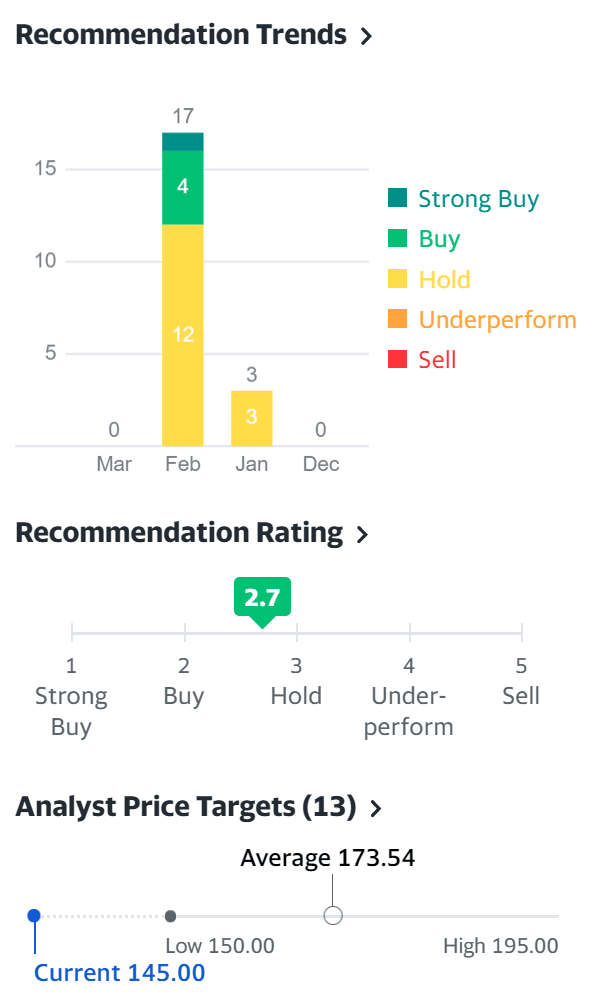Click the Buy legend green swatch
This screenshot has width=601, height=1005.
(x=398, y=239)
